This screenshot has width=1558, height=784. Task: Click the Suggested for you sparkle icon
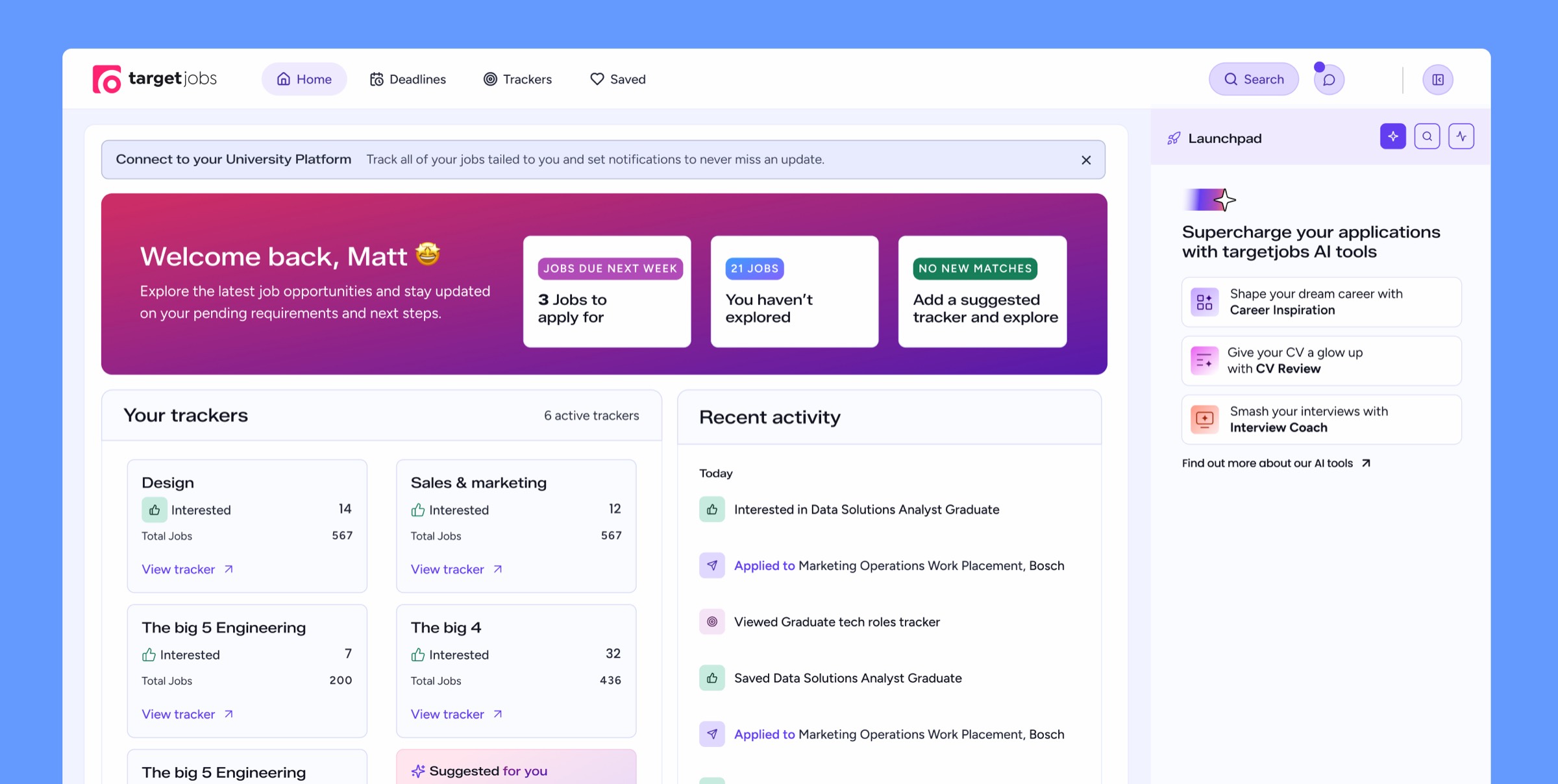point(418,771)
